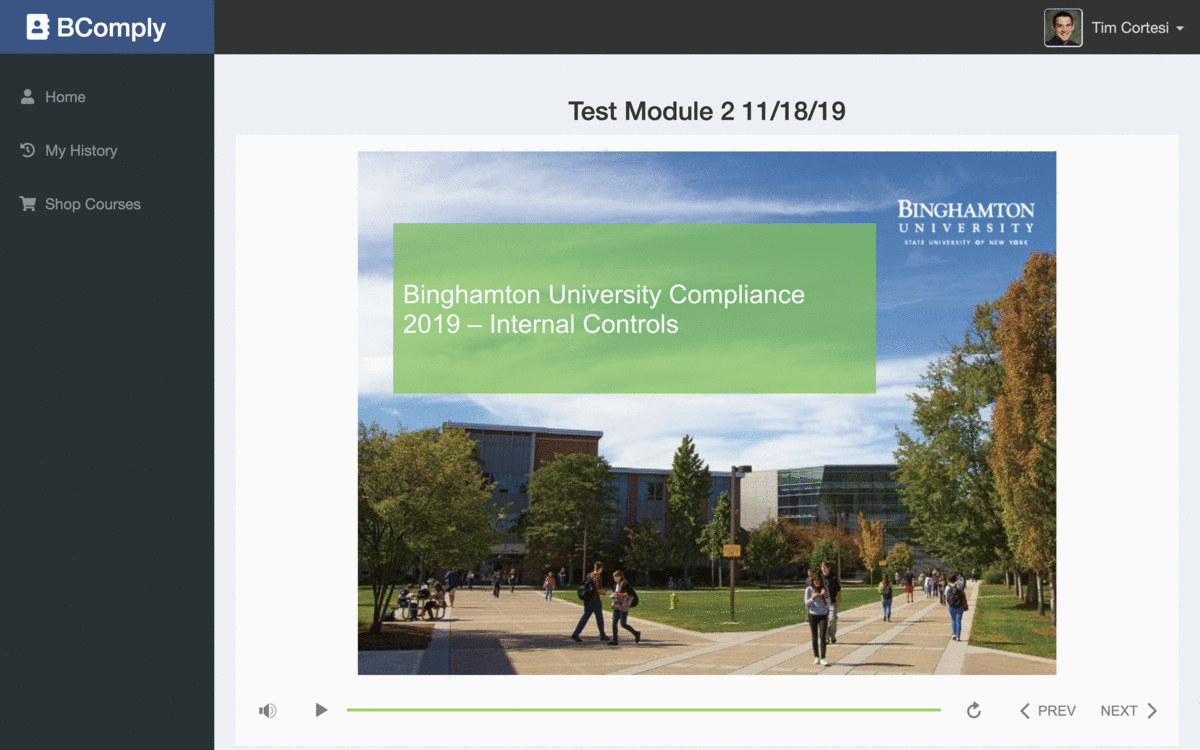
Task: Click the slide title green banner
Action: coord(634,308)
